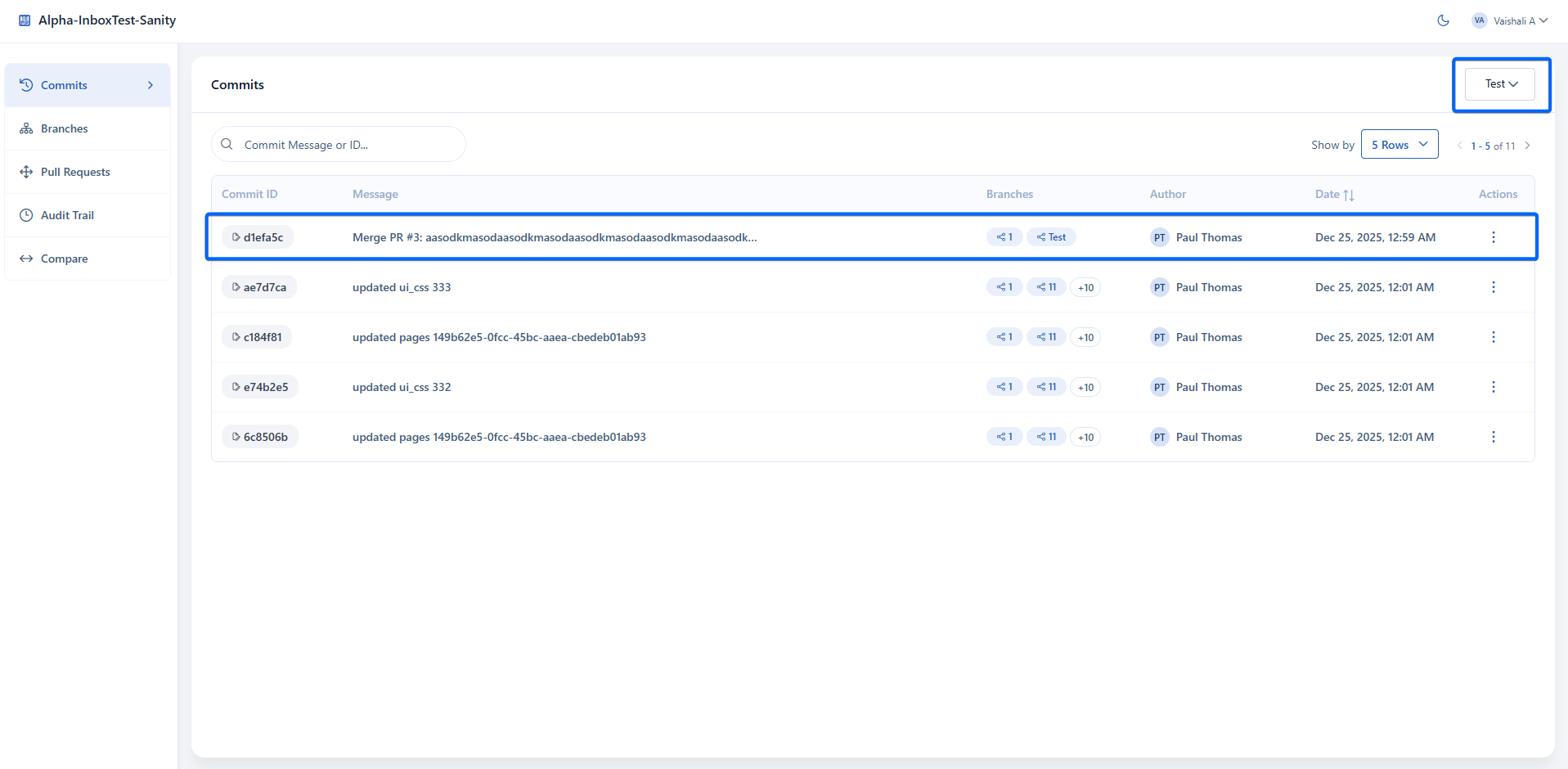Open actions menu for commit e74b2e5

[x=1494, y=387]
